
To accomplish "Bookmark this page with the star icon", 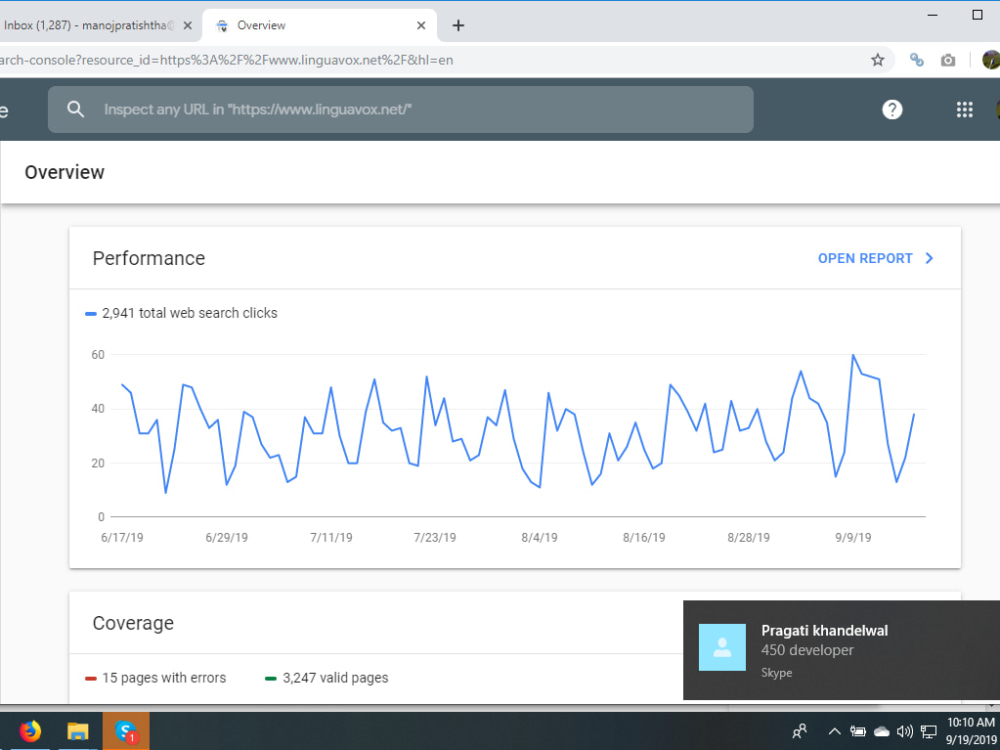I will coord(878,60).
